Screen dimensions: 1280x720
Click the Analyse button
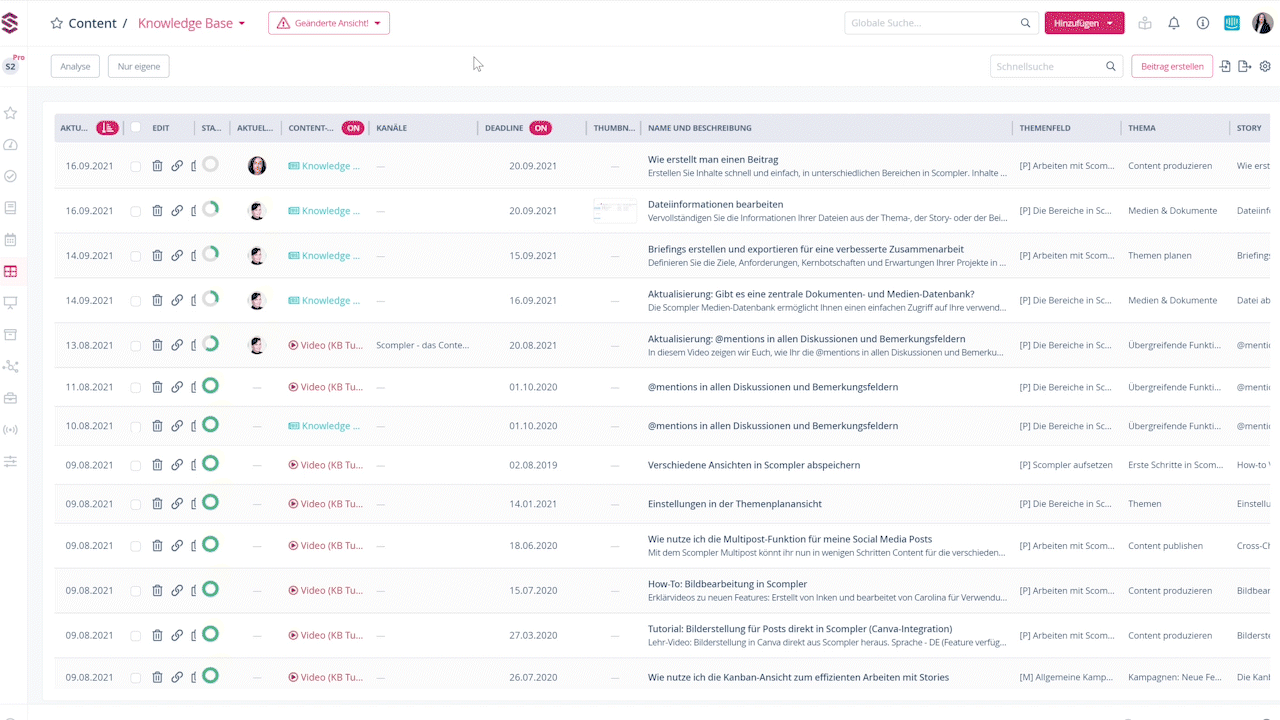click(x=75, y=67)
